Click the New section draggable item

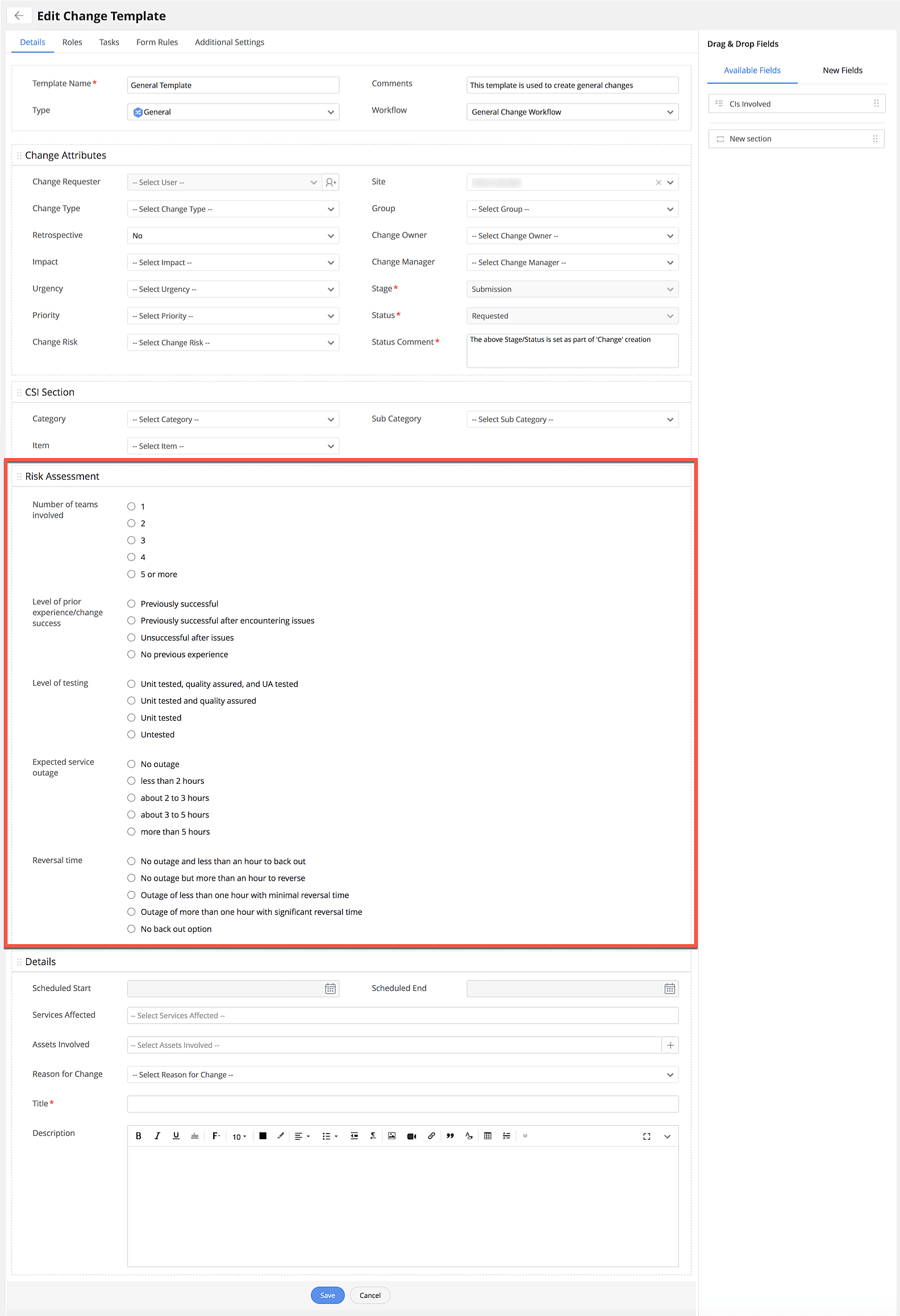point(796,139)
